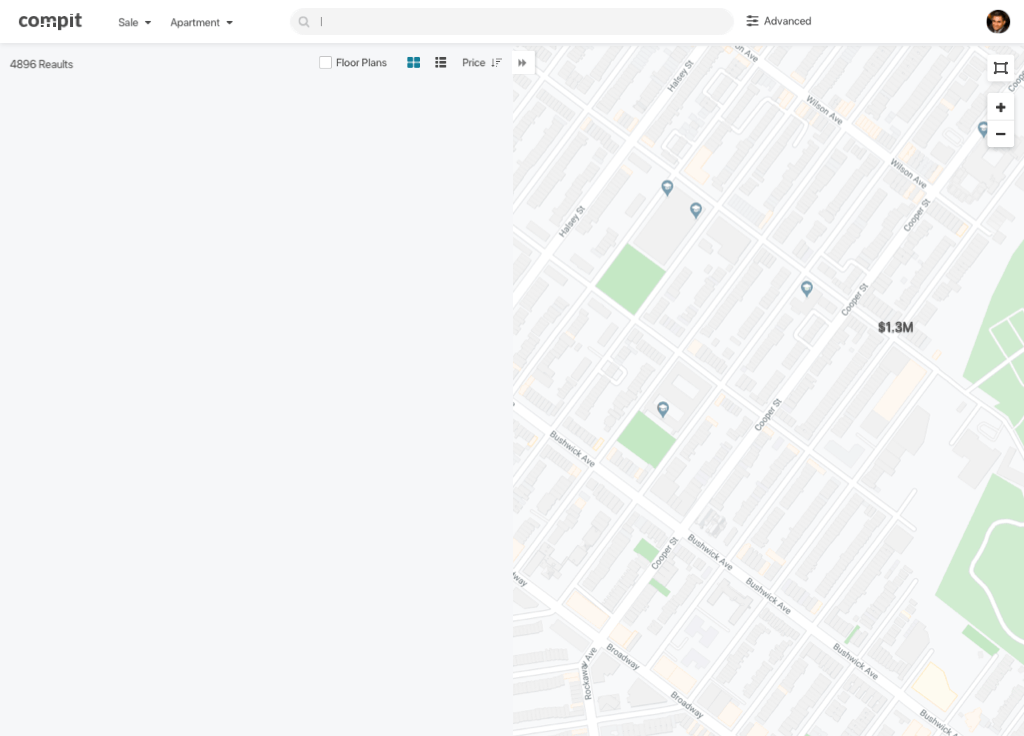
Task: Enable the Floor Plans filter
Action: click(325, 62)
